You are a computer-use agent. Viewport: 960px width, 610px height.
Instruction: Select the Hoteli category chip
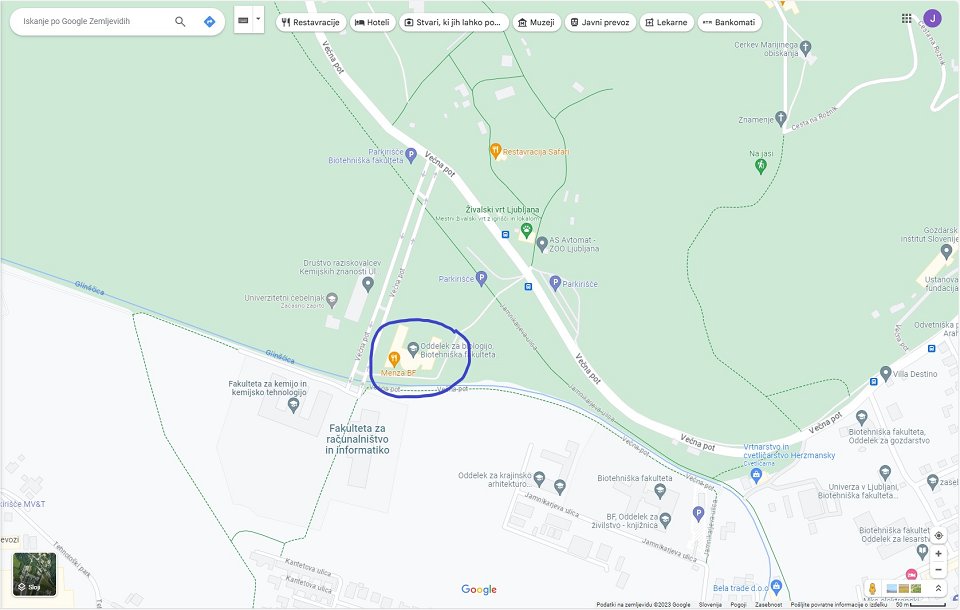(372, 22)
